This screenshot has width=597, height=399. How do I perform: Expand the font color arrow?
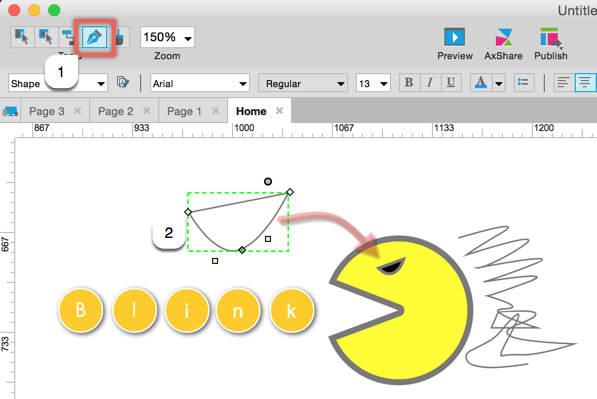pos(499,83)
